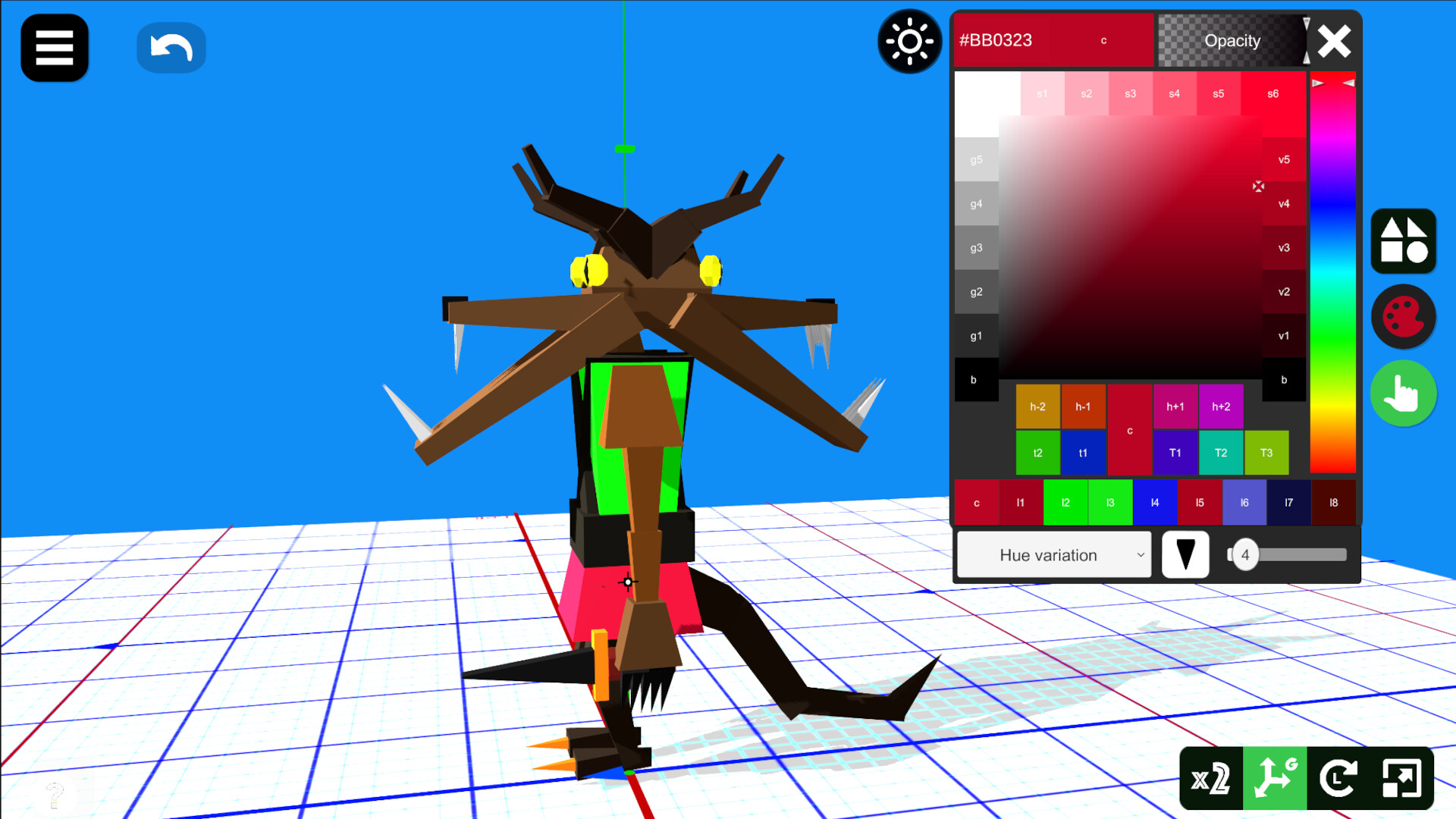Screen dimensions: 1456x819
Task: Pick the l3 green swatch in bottom row
Action: (x=1109, y=502)
